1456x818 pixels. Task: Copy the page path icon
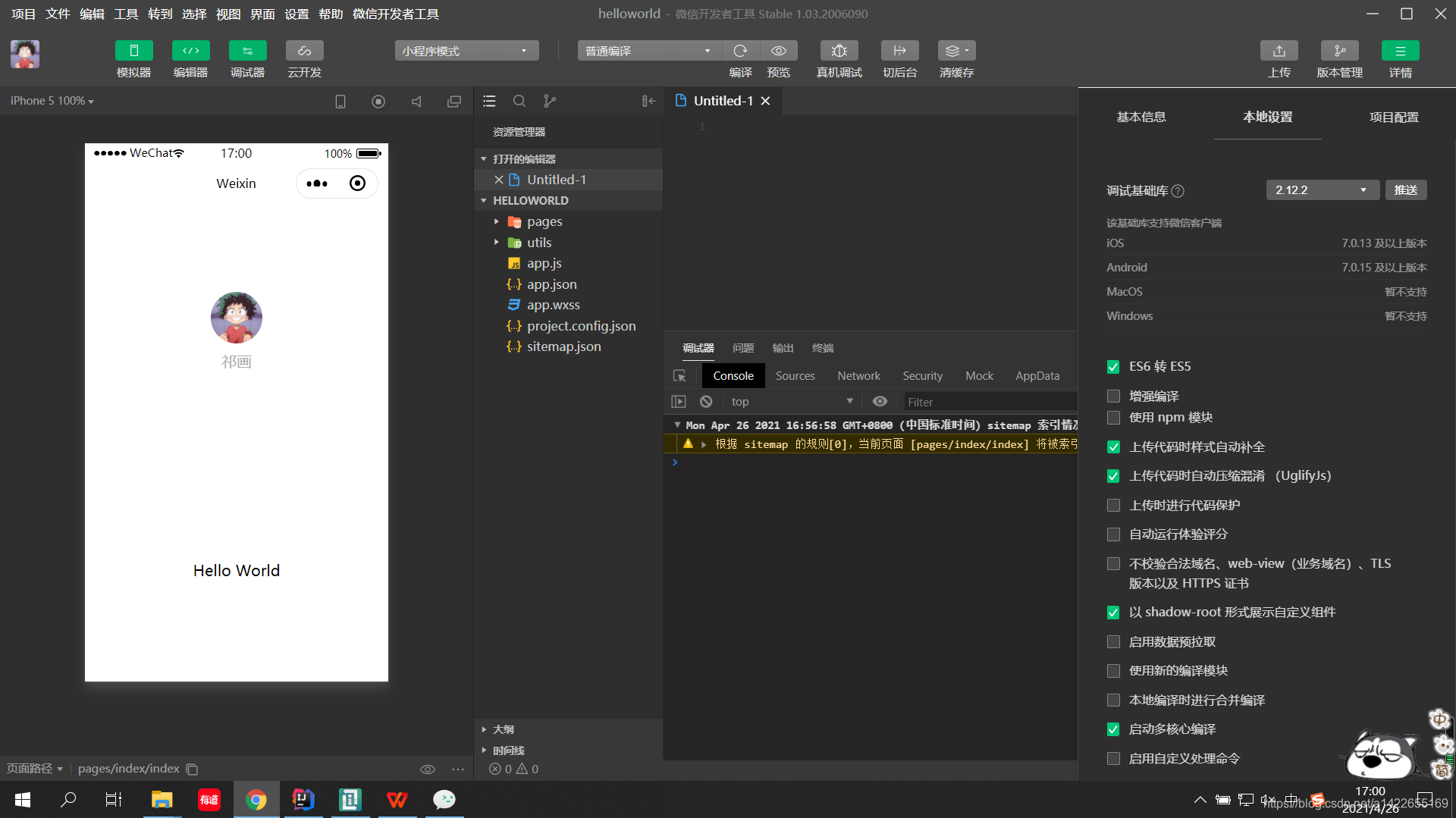[193, 769]
